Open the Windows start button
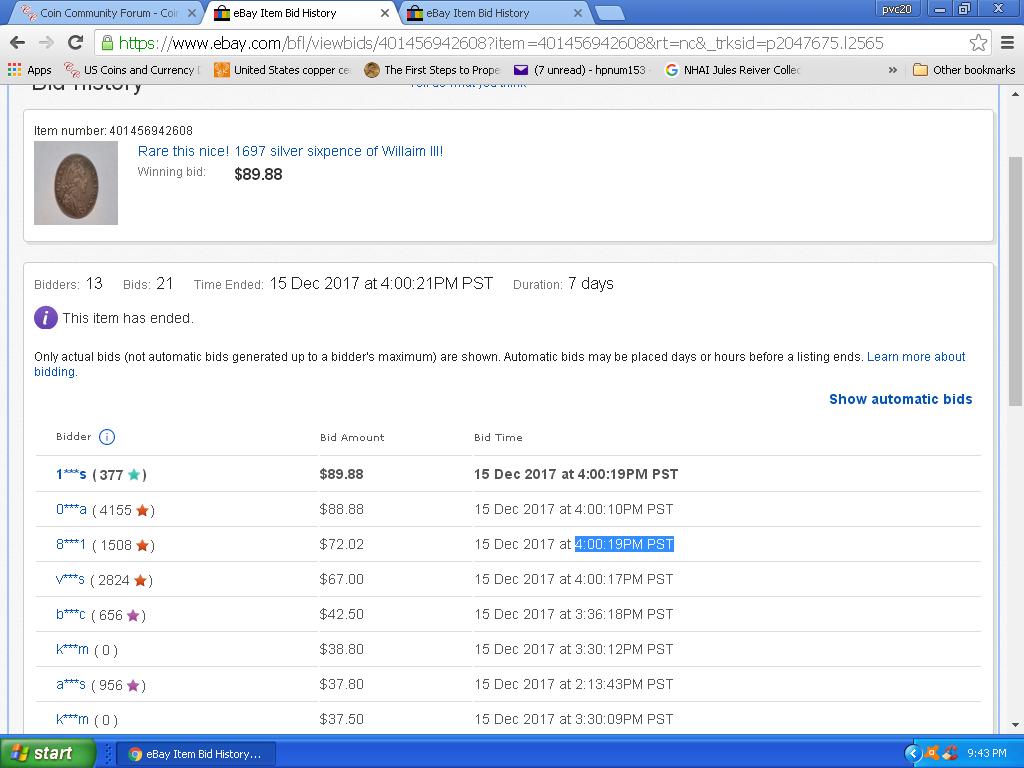This screenshot has width=1024, height=768. [x=47, y=754]
